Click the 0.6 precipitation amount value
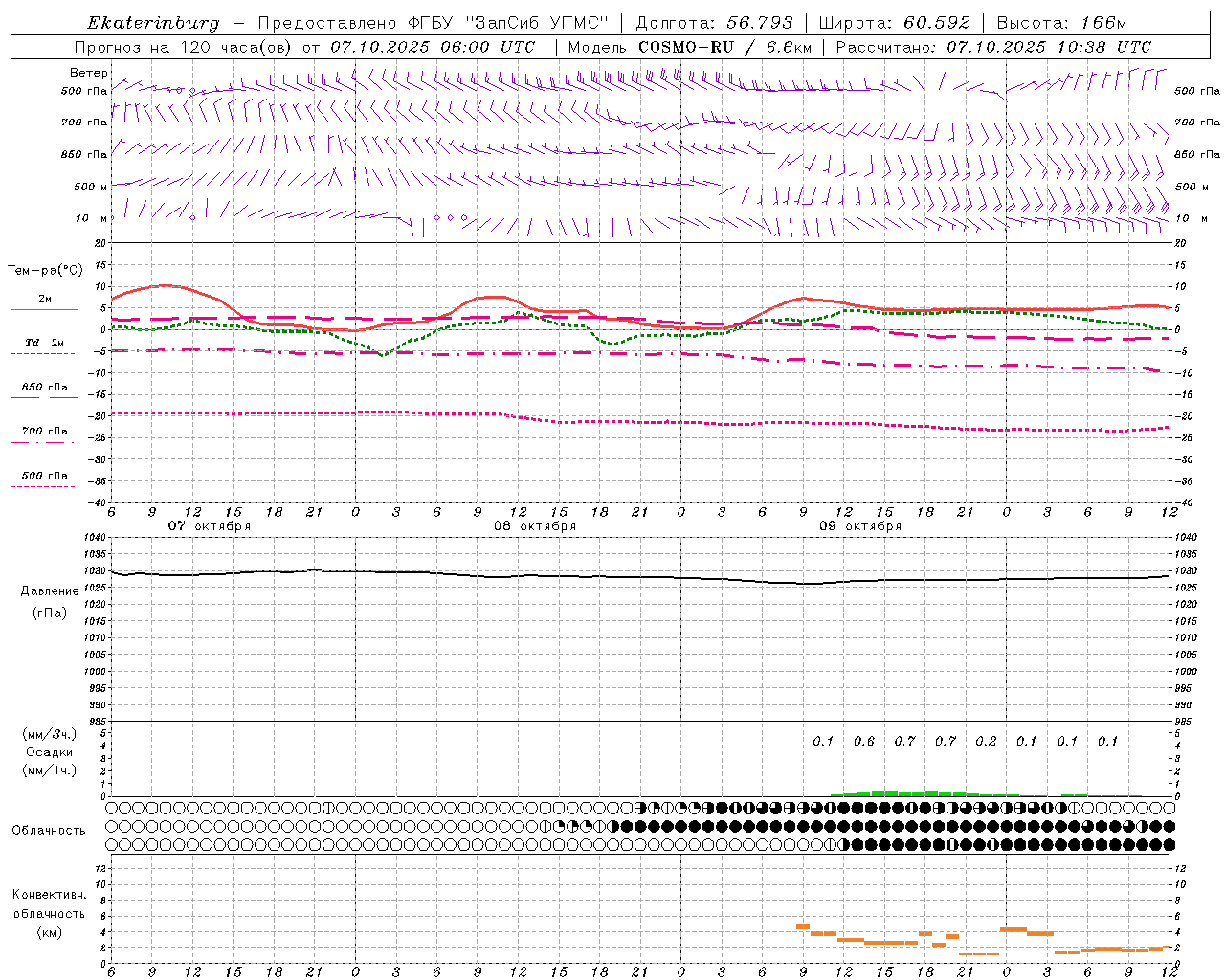Viewport: 1225px width, 980px height. (864, 742)
